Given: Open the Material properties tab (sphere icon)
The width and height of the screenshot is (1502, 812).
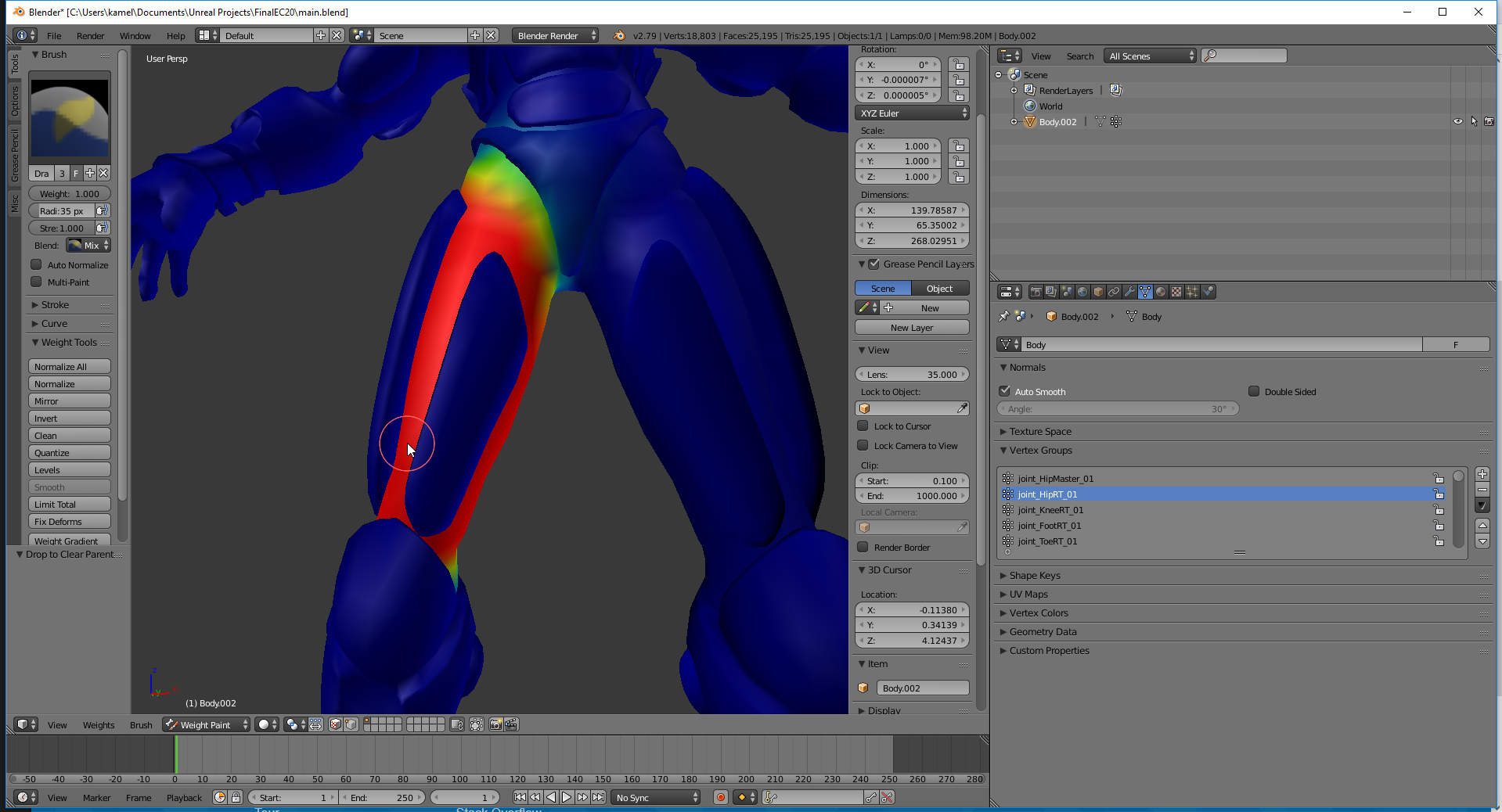Looking at the screenshot, I should (1161, 292).
